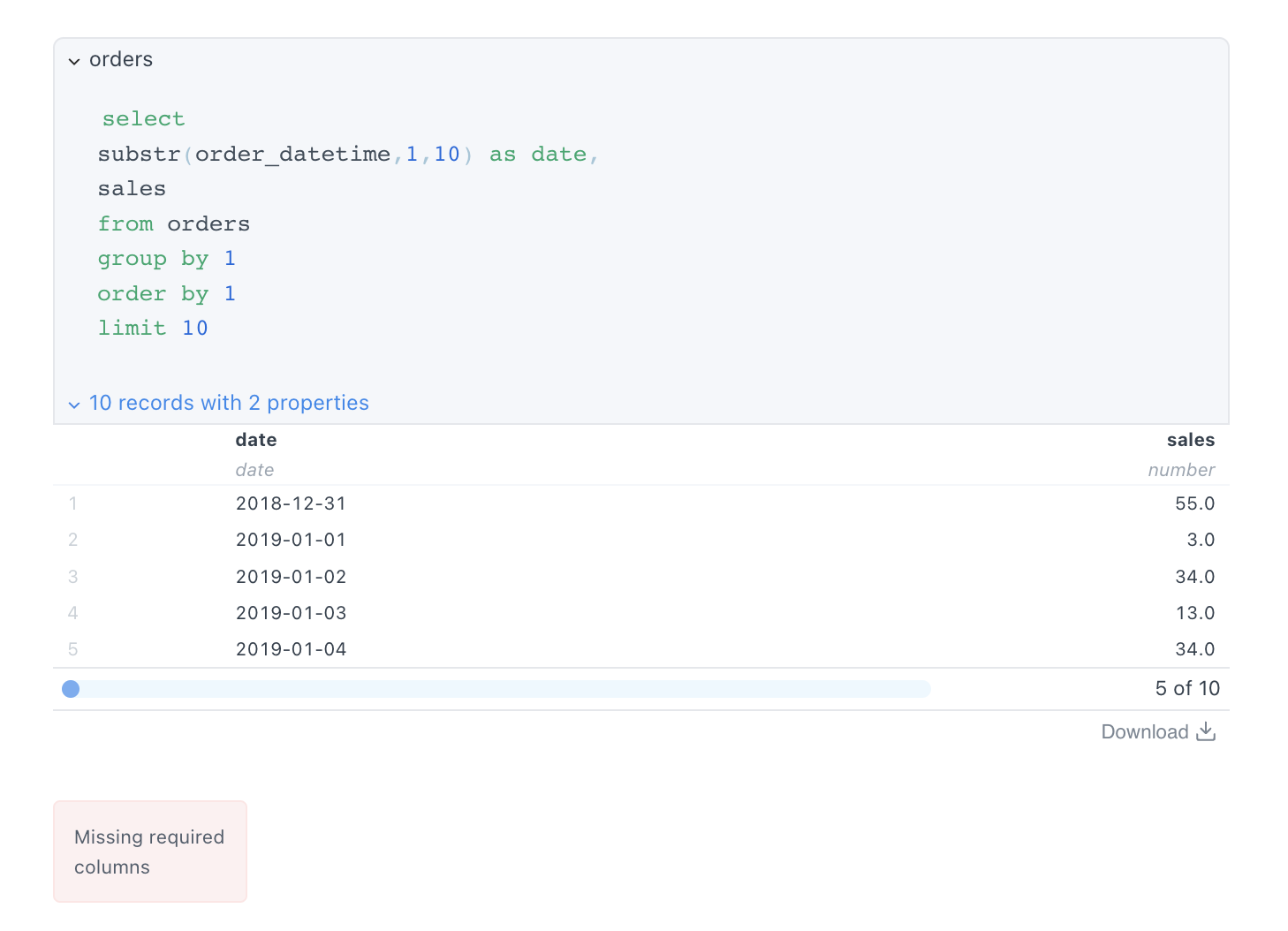The image size is (1288, 931).
Task: Click the Download button
Action: 1158,731
